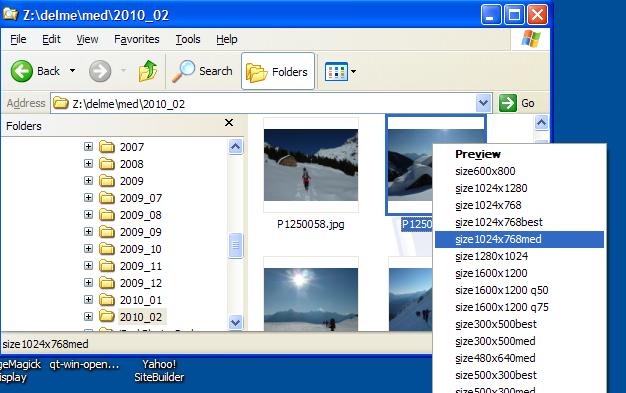Expand the 2009_08 folder node
This screenshot has width=626, height=393.
88,214
